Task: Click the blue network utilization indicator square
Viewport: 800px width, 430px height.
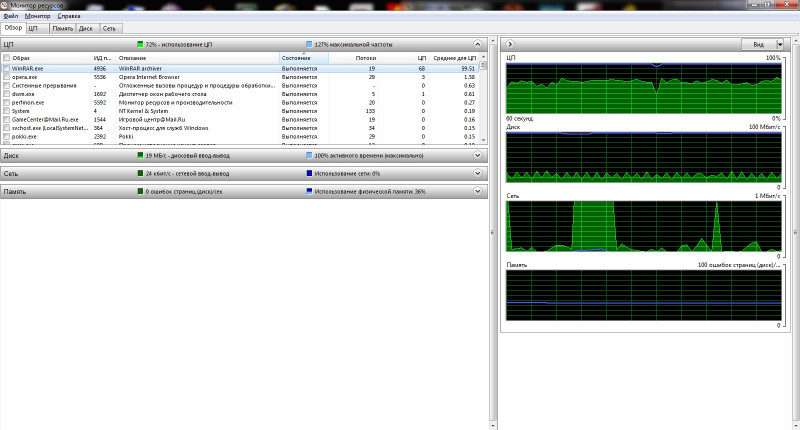Action: 309,173
